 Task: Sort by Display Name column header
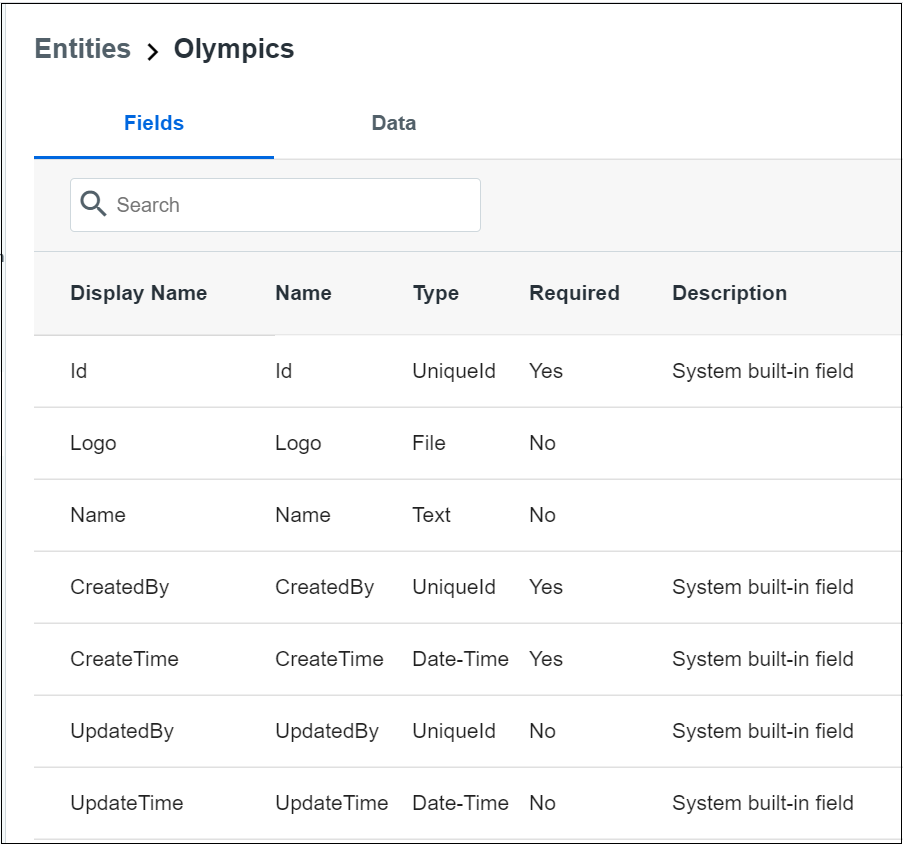click(x=138, y=293)
